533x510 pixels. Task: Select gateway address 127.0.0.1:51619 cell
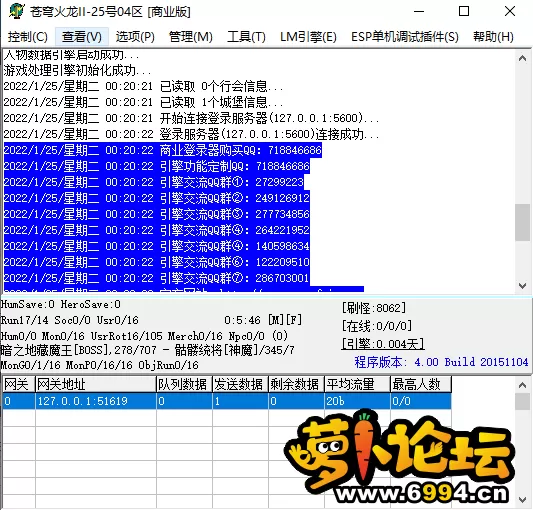[x=96, y=401]
